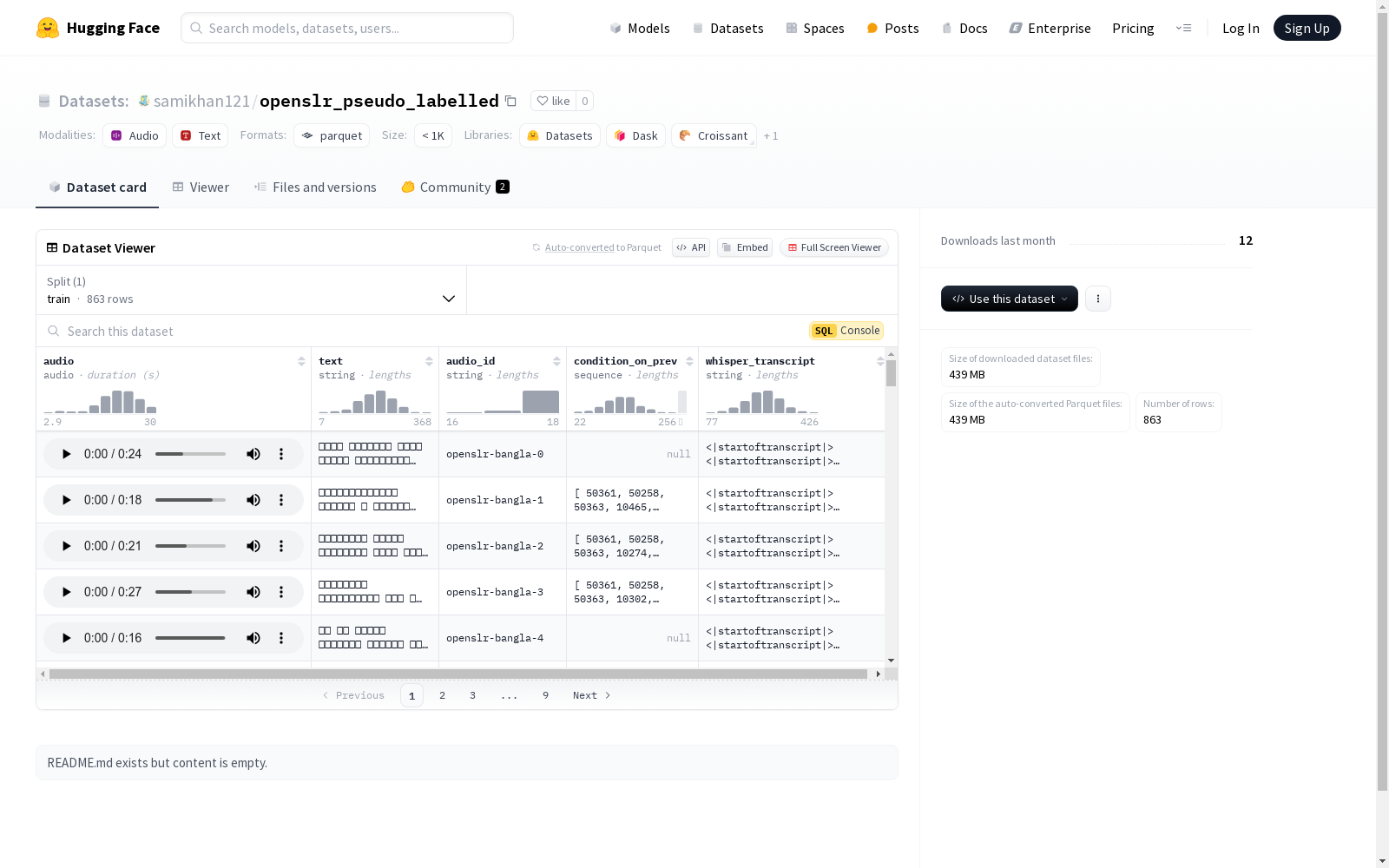Filter by the Audio modality tag
This screenshot has width=1389, height=868.
pos(135,135)
